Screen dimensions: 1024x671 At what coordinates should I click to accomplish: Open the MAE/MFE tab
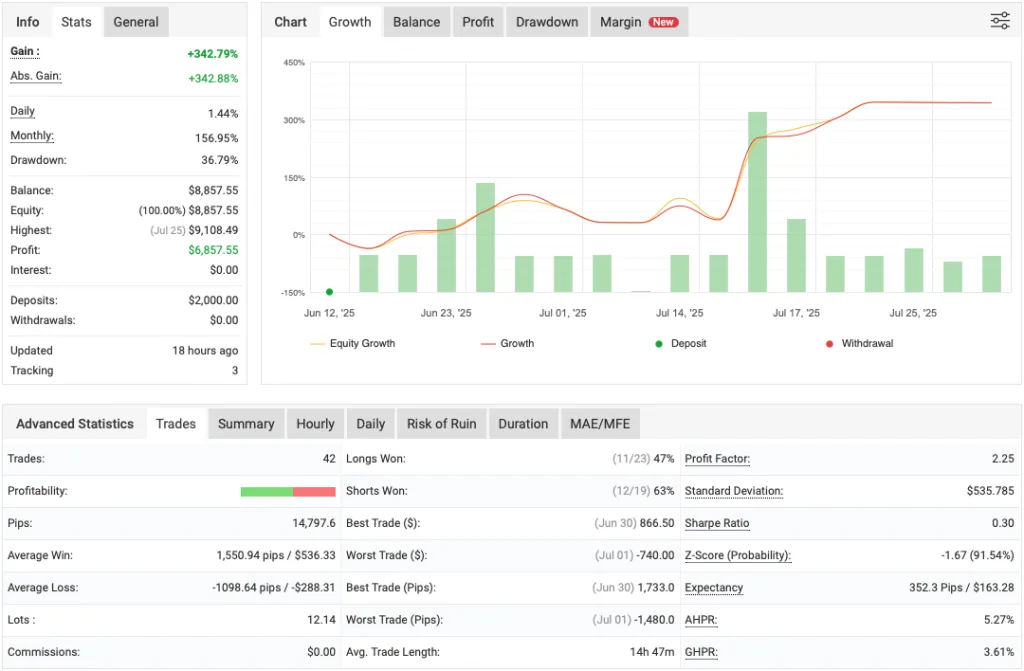click(600, 423)
